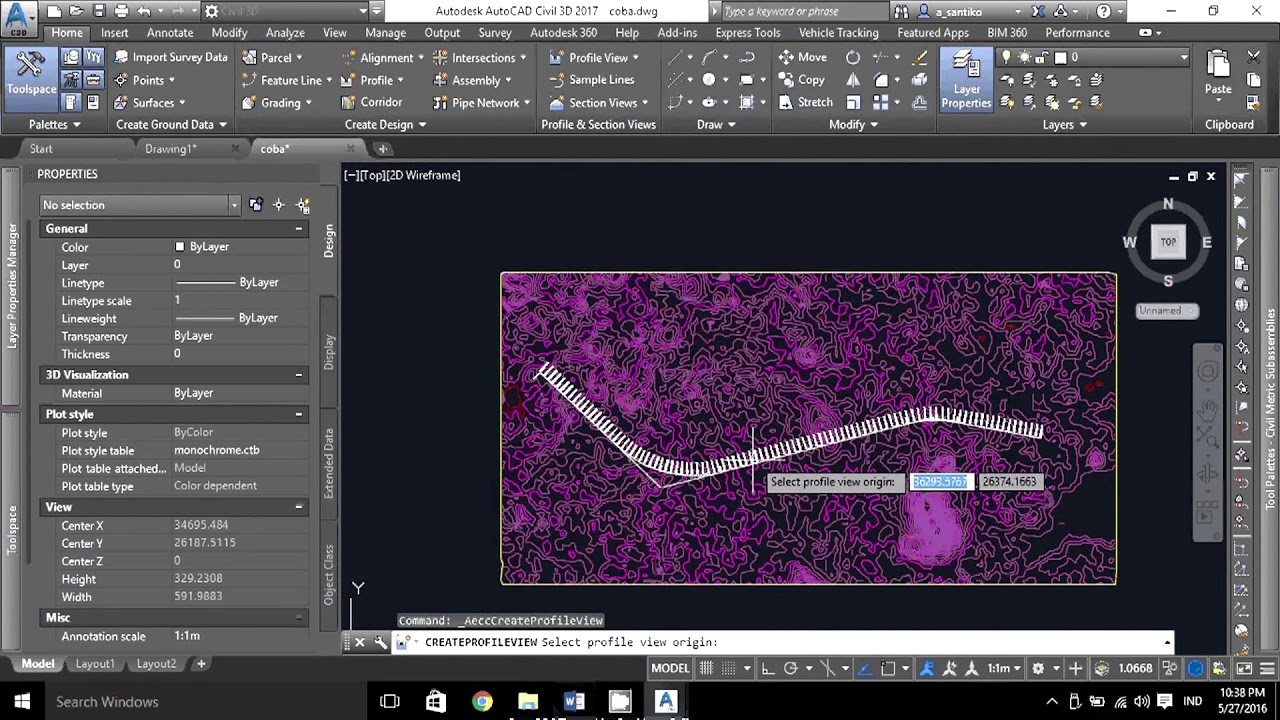The width and height of the screenshot is (1280, 720).
Task: Open the Analyze ribbon tab
Action: click(x=285, y=32)
